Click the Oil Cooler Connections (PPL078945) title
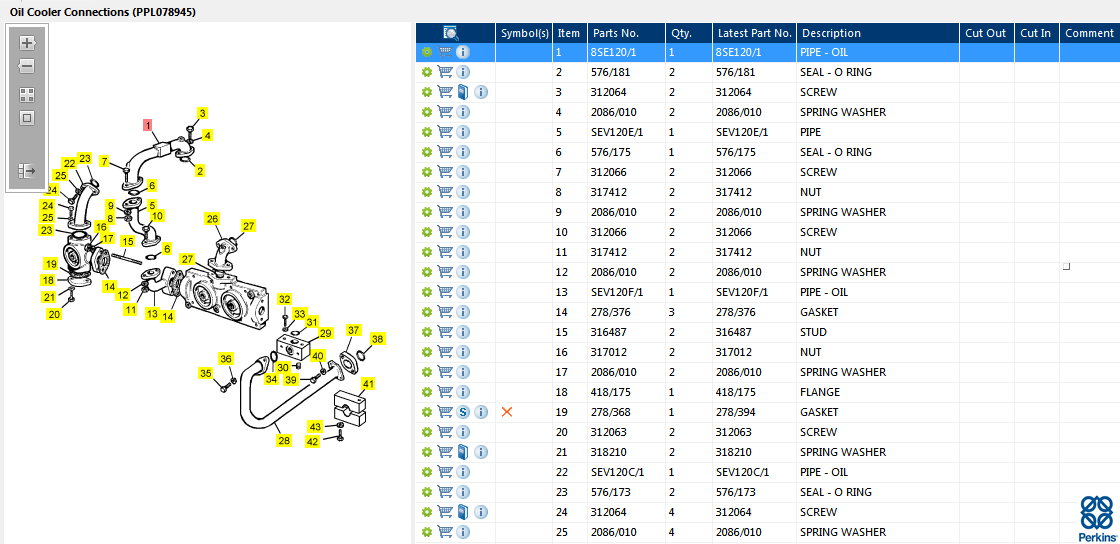Viewport: 1120px width, 544px height. [x=102, y=12]
